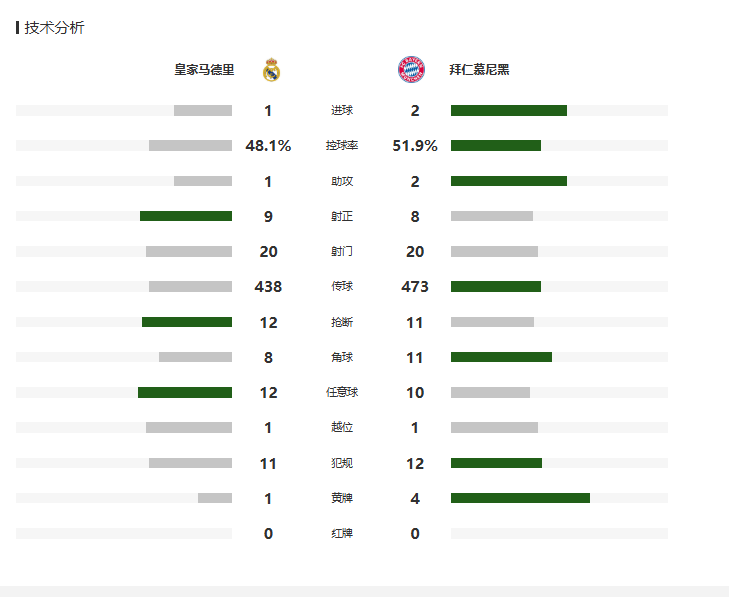
Task: Click the Bayern Munich club crest
Action: 410,70
